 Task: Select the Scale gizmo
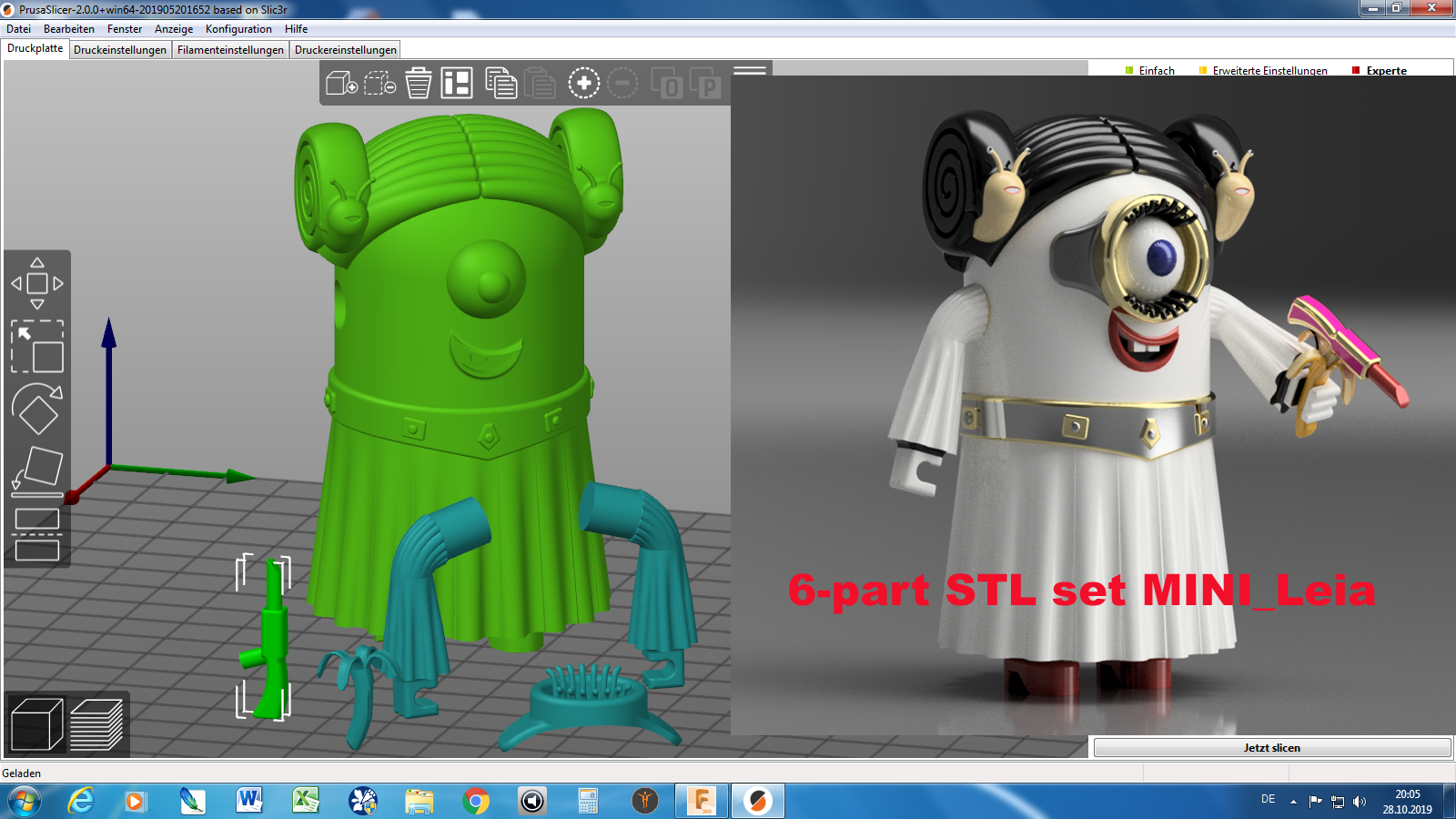pyautogui.click(x=37, y=346)
